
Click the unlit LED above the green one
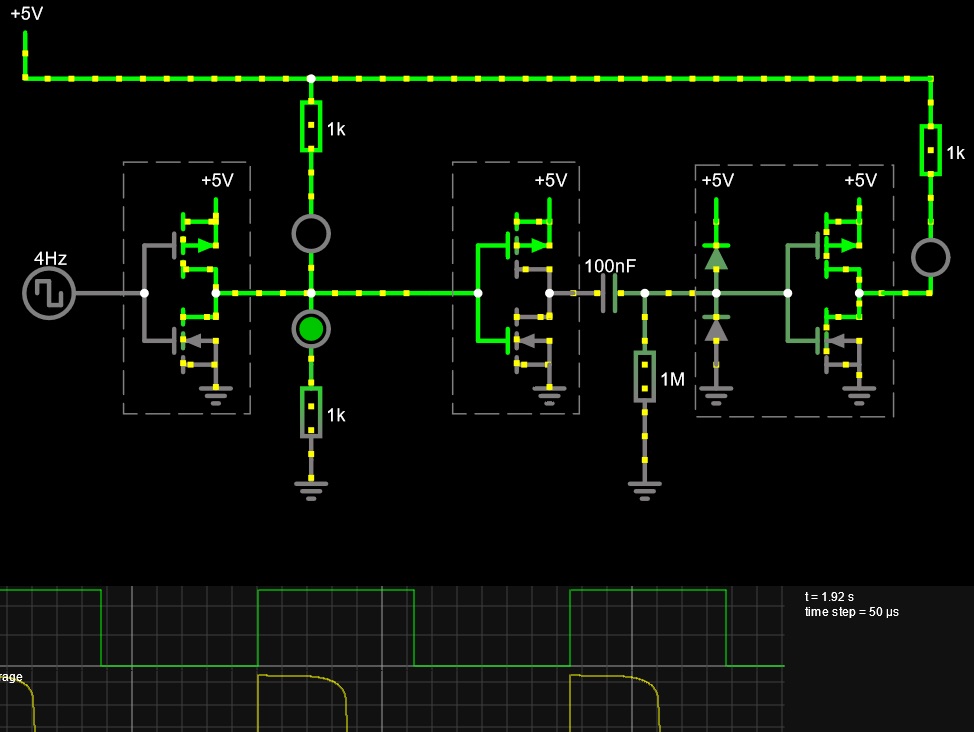coord(311,234)
